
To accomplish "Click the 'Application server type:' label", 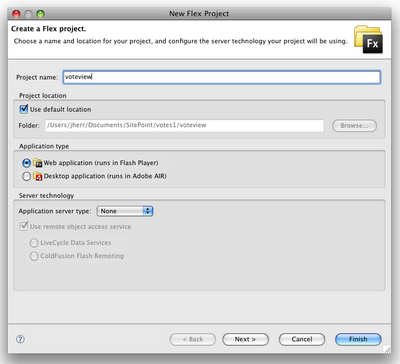I will pos(55,211).
